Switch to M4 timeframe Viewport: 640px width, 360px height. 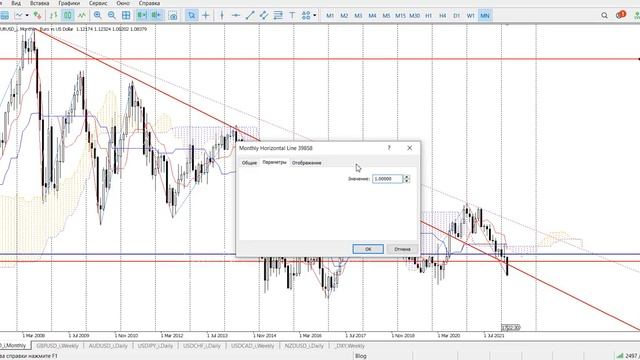[372, 16]
